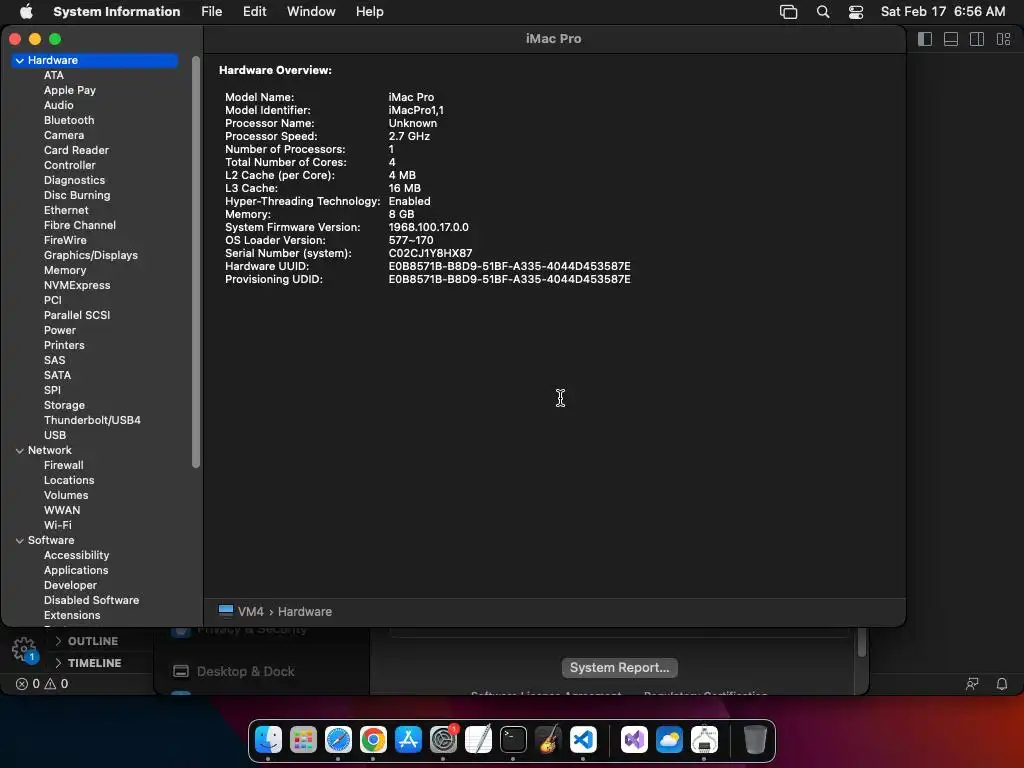Open VS Code Manage gear icon
Image resolution: width=1024 pixels, height=768 pixels.
pyautogui.click(x=24, y=649)
